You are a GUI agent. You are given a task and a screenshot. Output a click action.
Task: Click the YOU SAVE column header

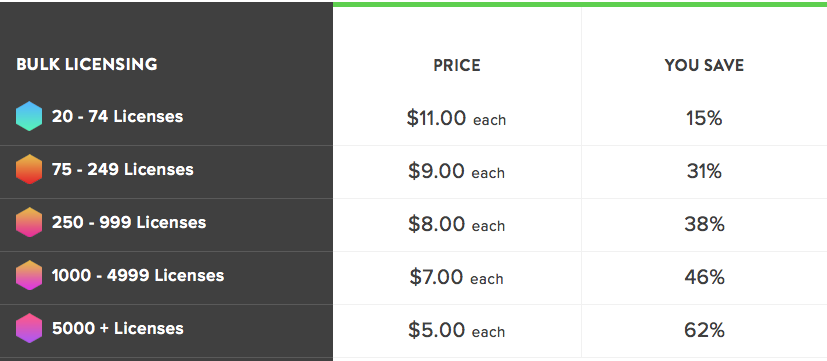(704, 65)
